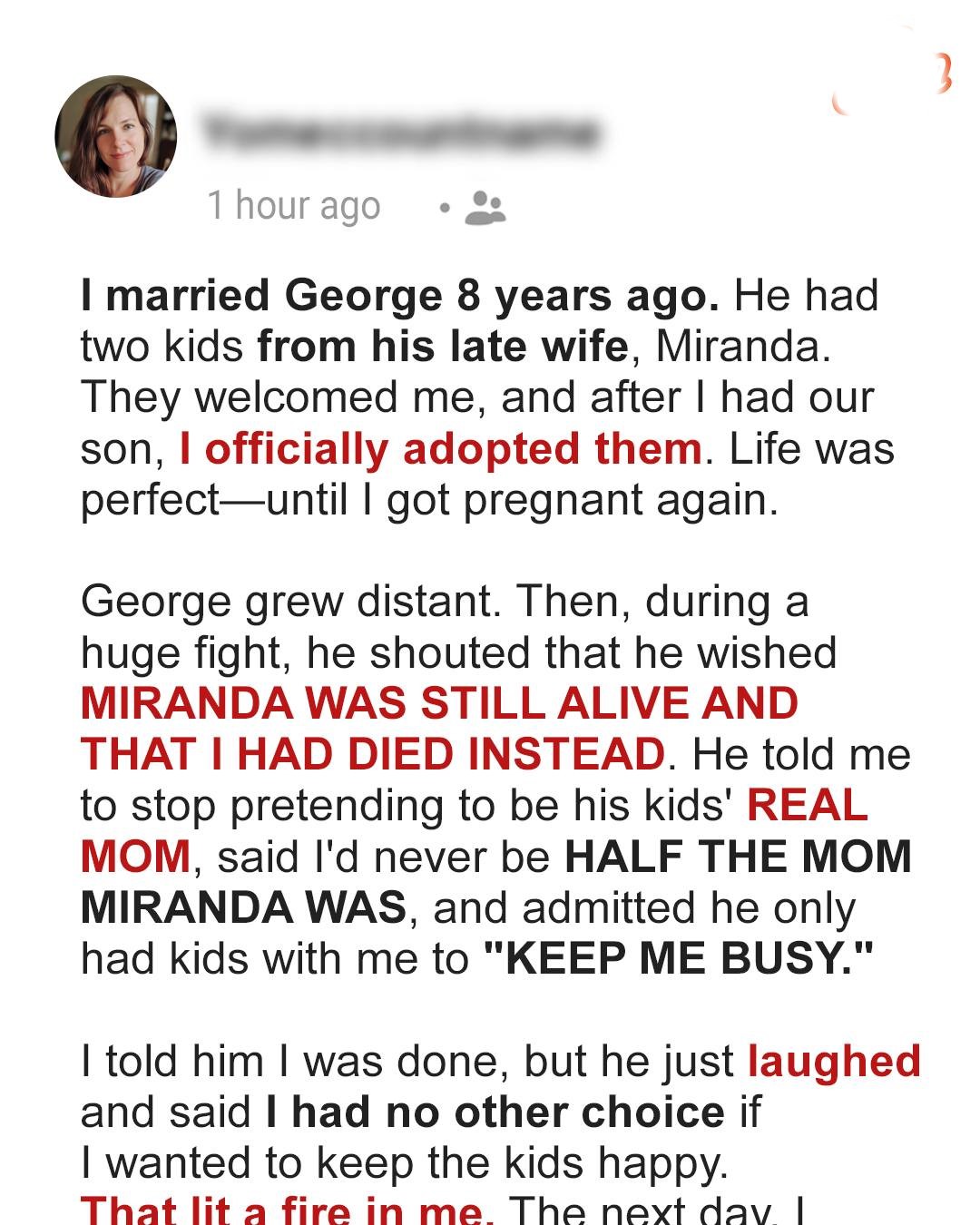Viewport: 980px width, 1225px height.
Task: Click bold text "I had no other choice"
Action: tap(495, 1112)
